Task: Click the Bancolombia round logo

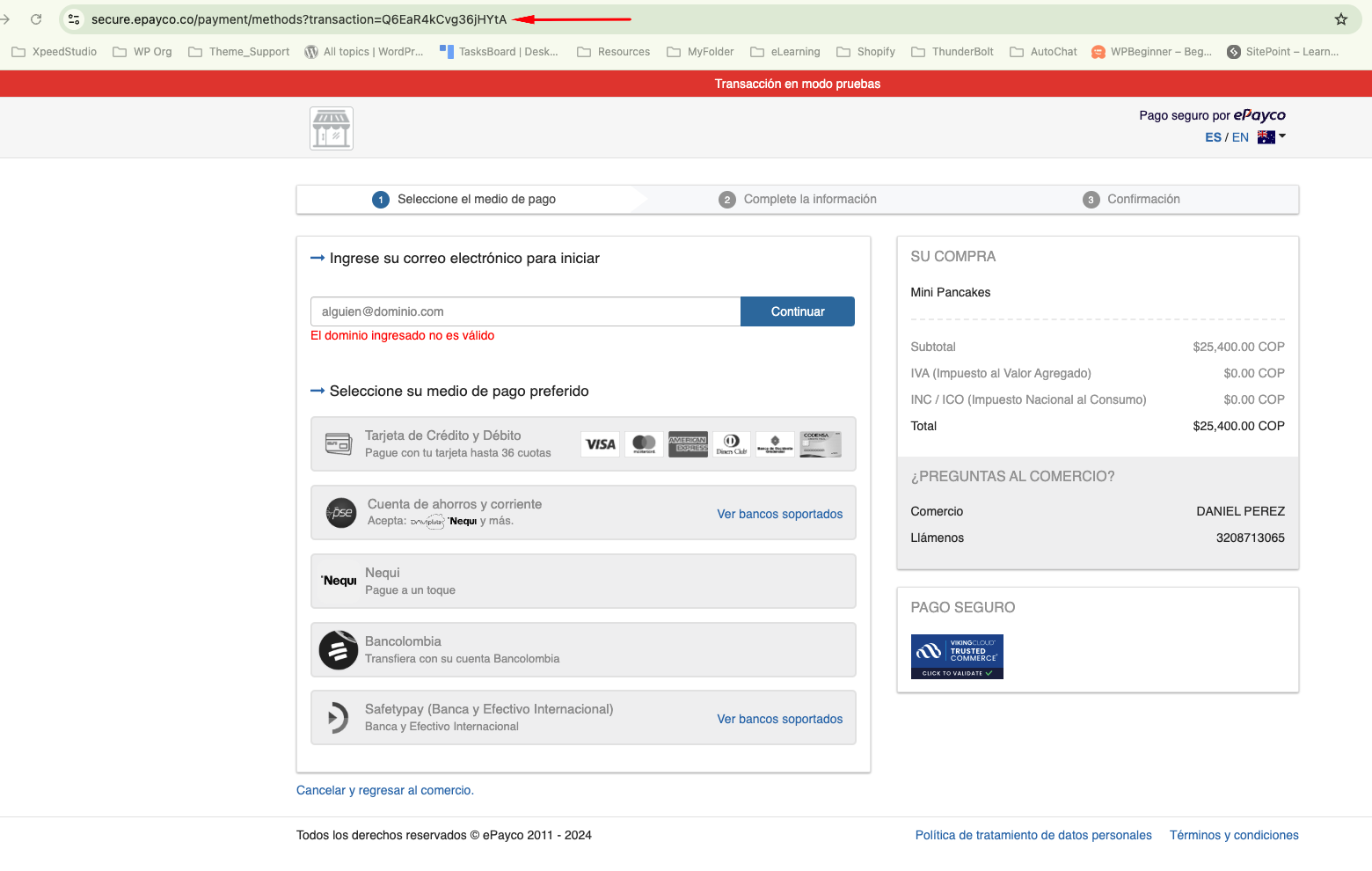Action: click(x=339, y=650)
